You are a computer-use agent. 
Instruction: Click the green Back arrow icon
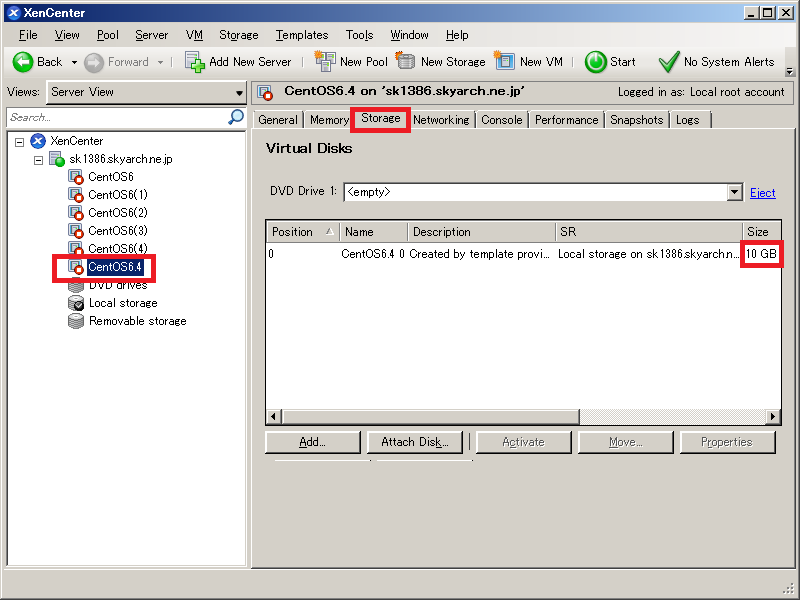point(23,62)
